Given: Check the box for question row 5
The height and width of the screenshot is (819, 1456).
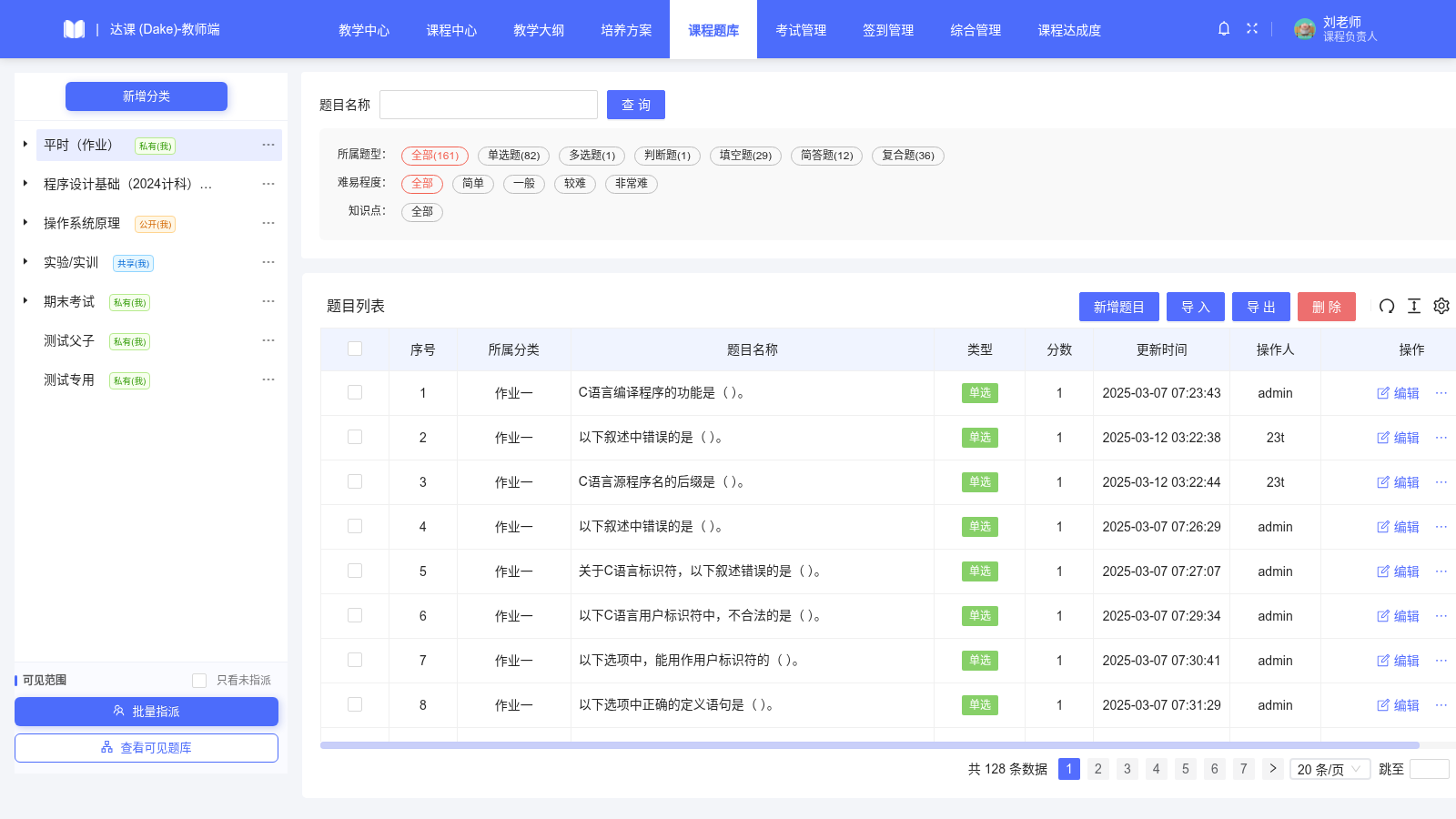Looking at the screenshot, I should coord(355,571).
